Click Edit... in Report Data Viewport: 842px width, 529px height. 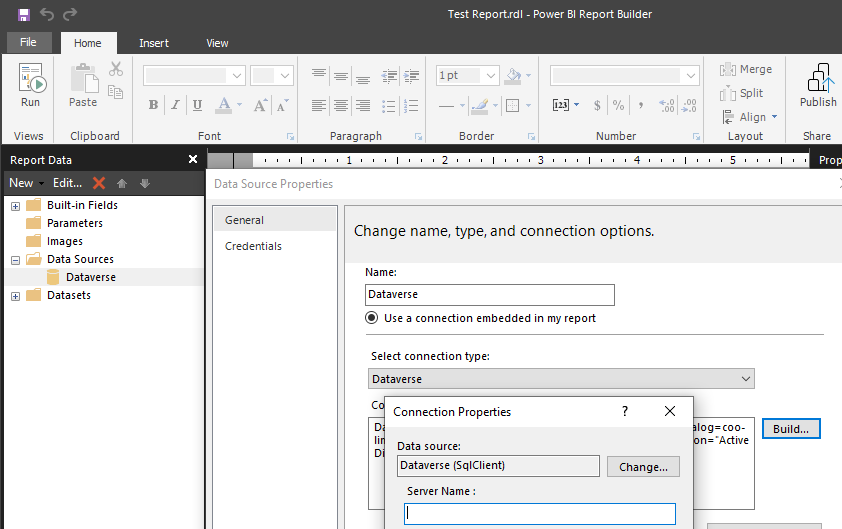[x=67, y=183]
